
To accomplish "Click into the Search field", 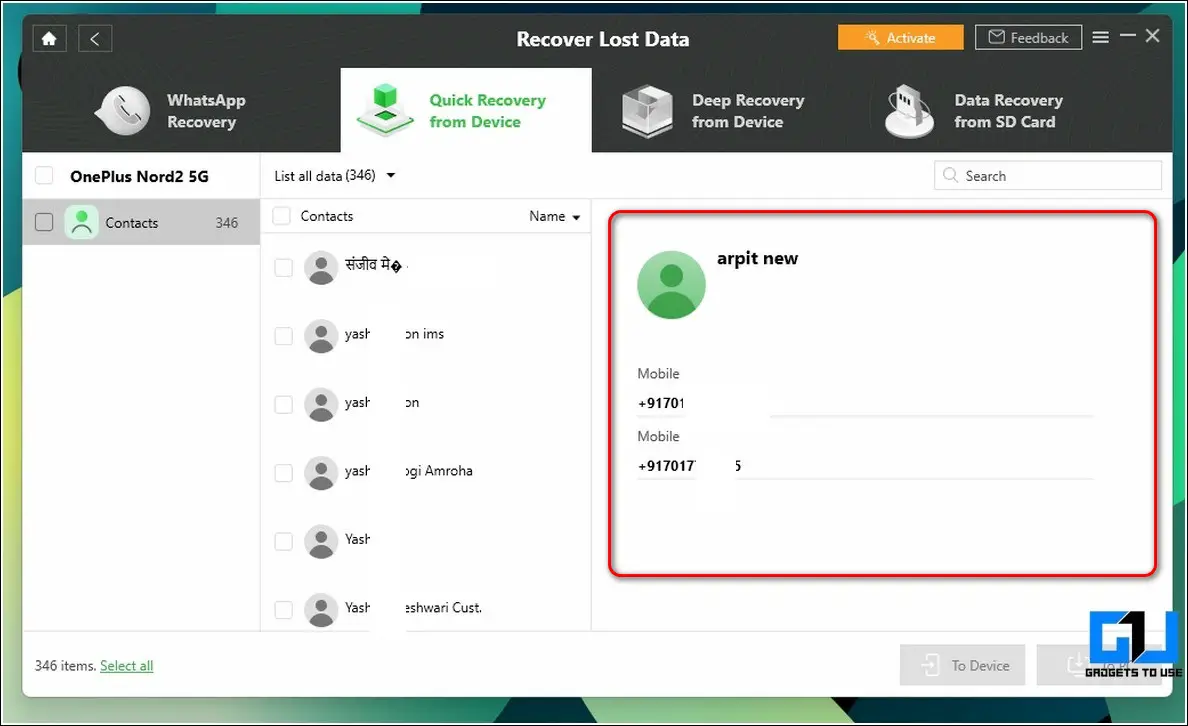I will click(x=1048, y=175).
